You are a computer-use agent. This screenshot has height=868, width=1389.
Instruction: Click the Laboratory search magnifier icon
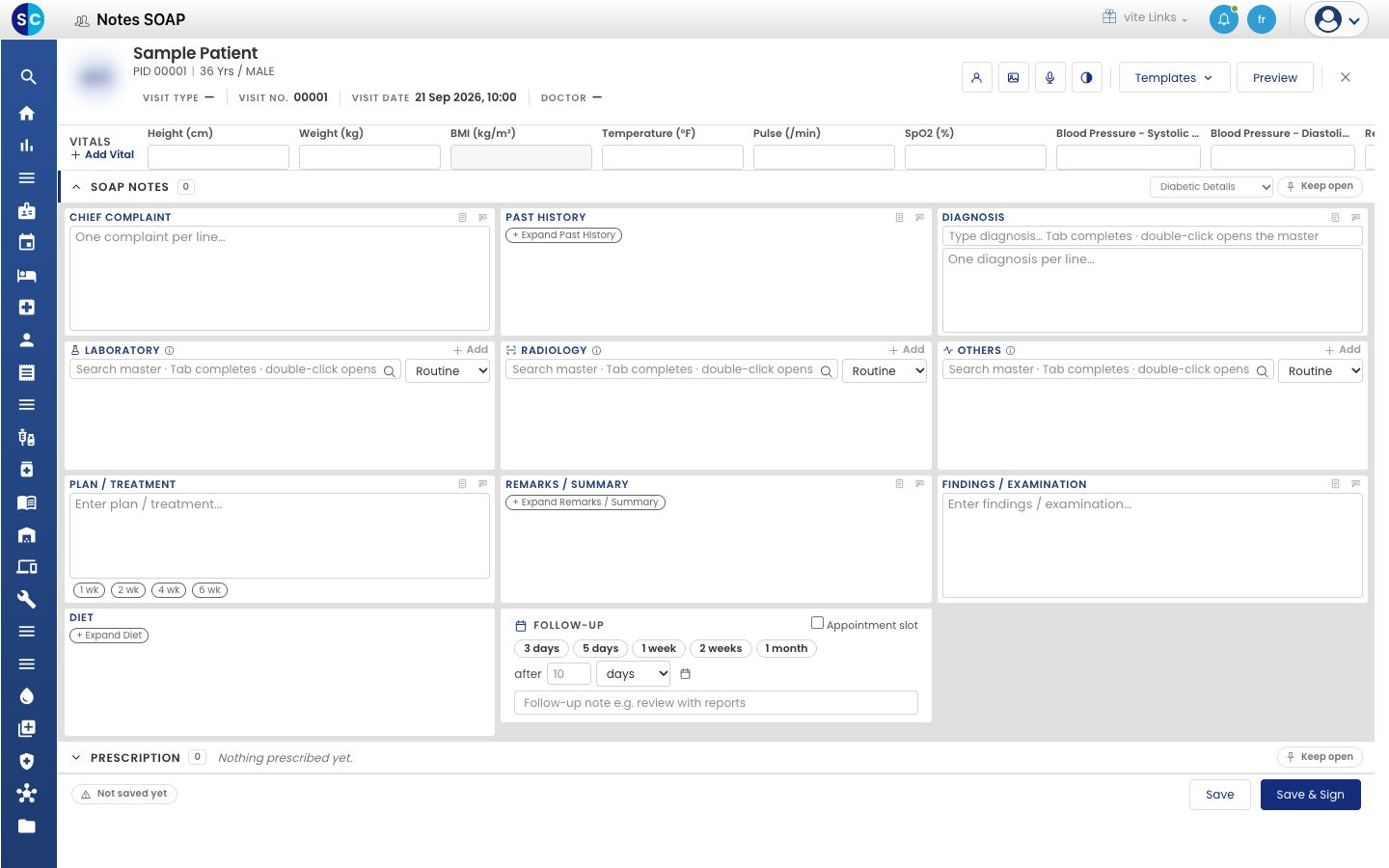(390, 371)
